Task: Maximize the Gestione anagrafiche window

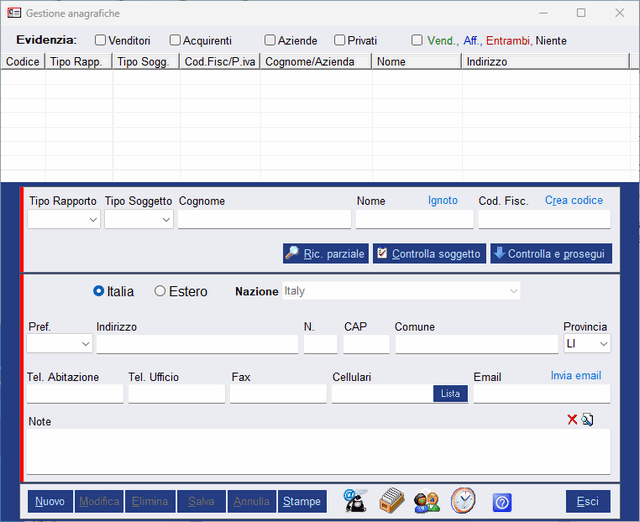Action: [x=581, y=13]
